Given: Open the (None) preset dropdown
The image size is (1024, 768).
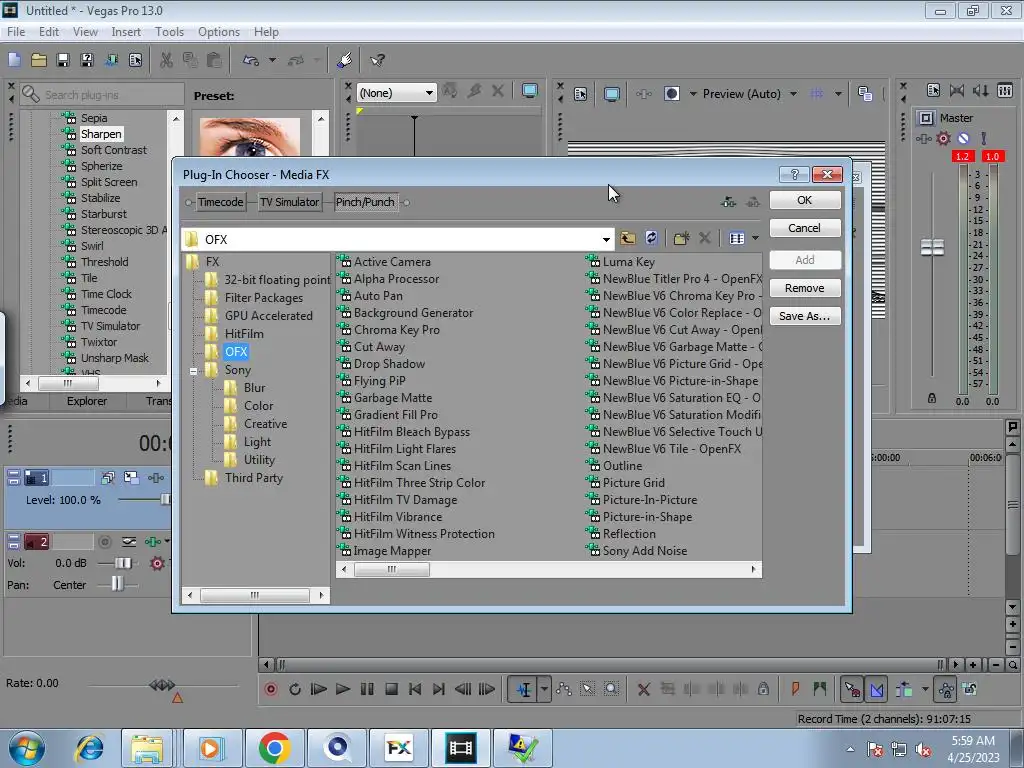Looking at the screenshot, I should point(429,93).
